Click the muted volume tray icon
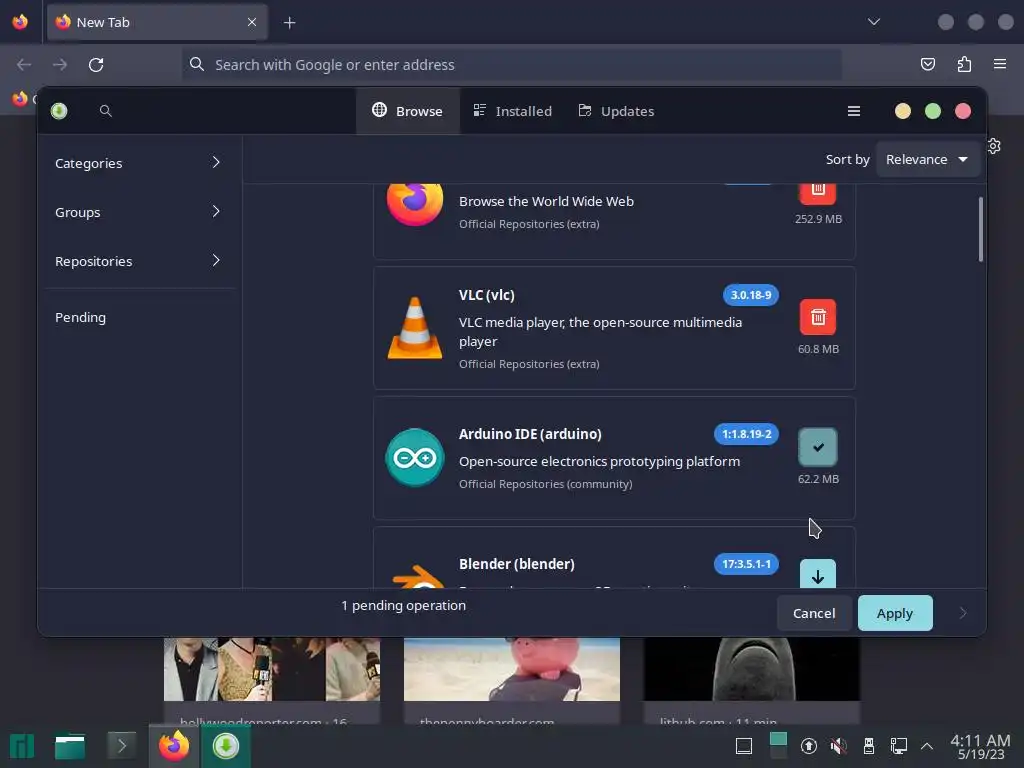The image size is (1024, 768). click(x=839, y=746)
